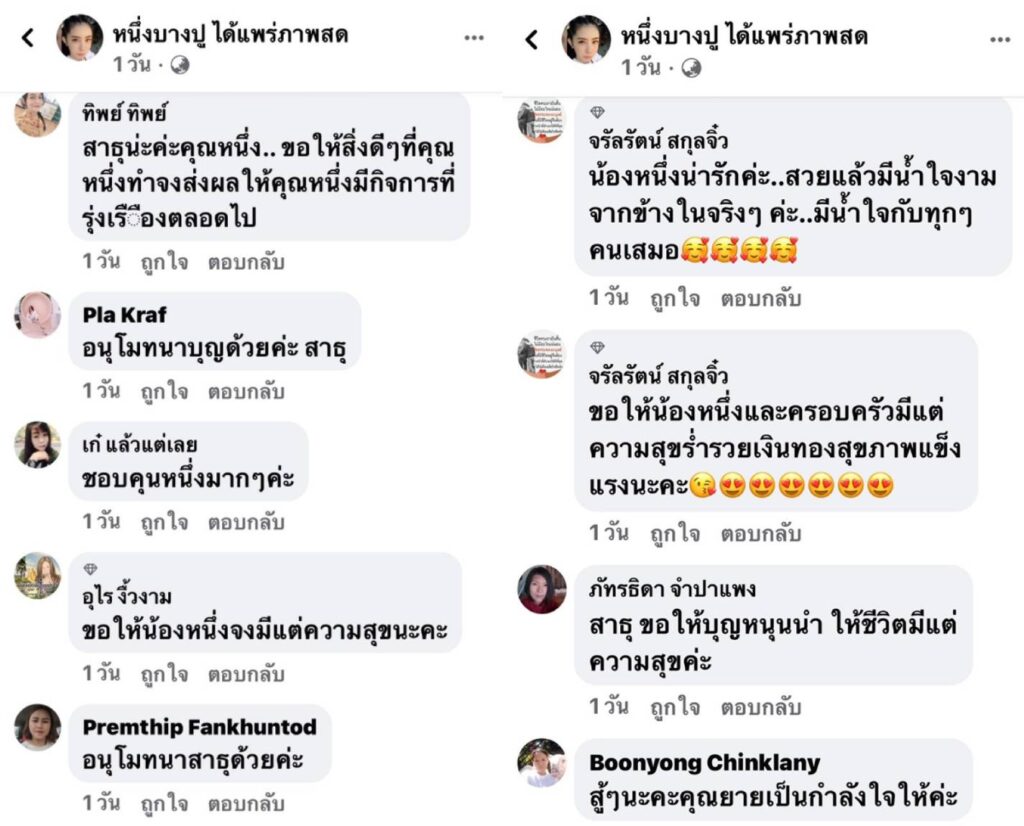Image resolution: width=1024 pixels, height=826 pixels.
Task: Open Premthip Fankhuntod's profile picture
Action: [38, 727]
